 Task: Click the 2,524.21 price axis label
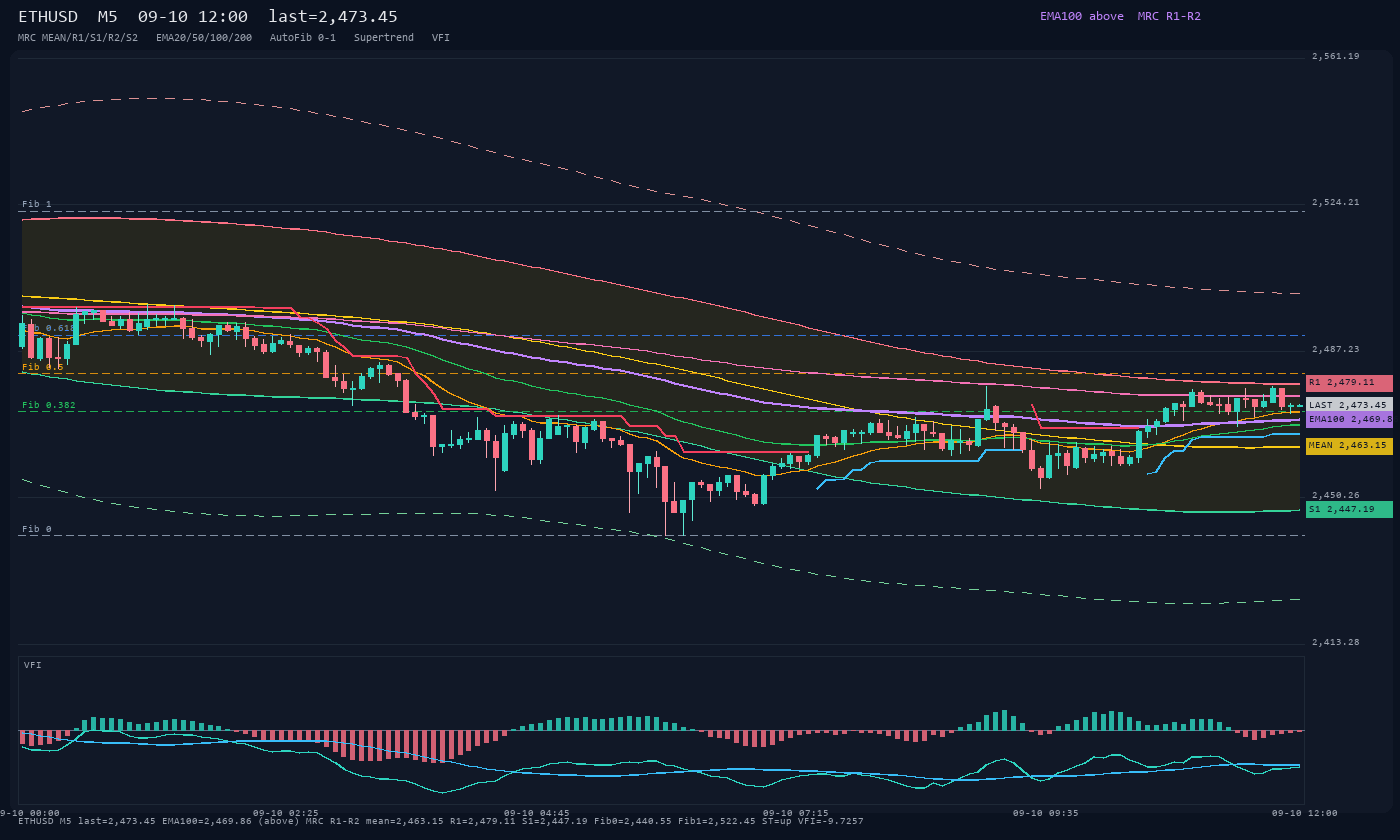1336,202
